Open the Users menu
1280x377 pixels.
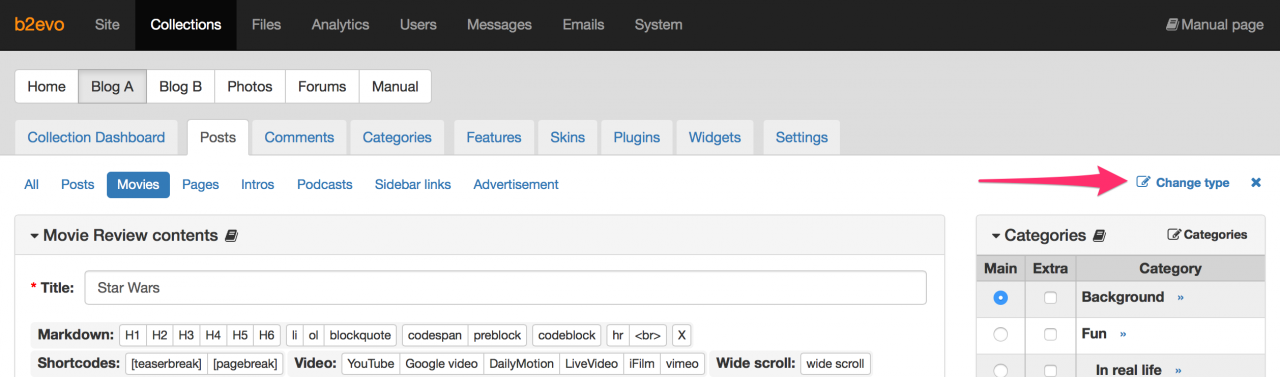pyautogui.click(x=418, y=25)
